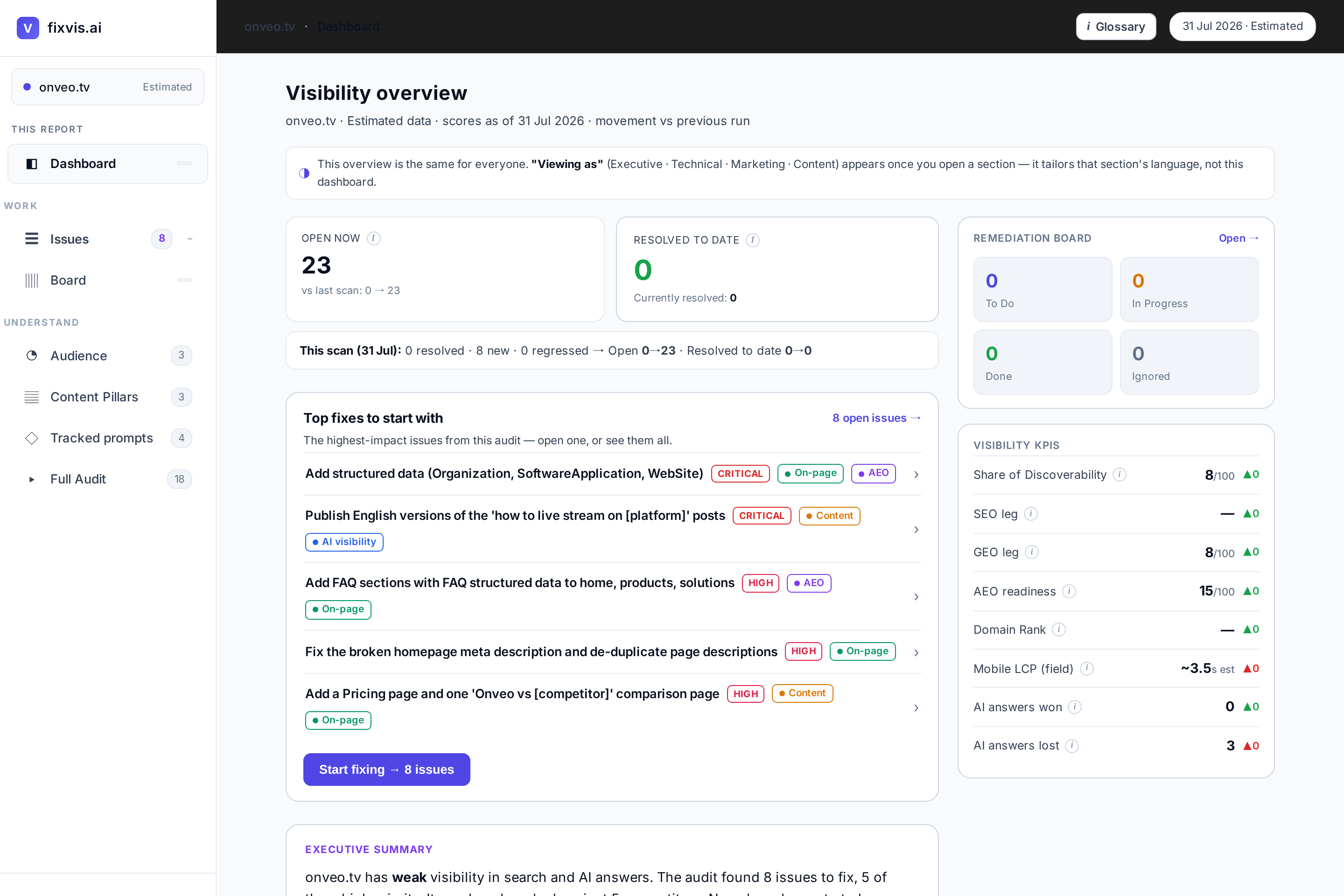The height and width of the screenshot is (896, 1344).
Task: Select the To Do board card
Action: [1042, 289]
